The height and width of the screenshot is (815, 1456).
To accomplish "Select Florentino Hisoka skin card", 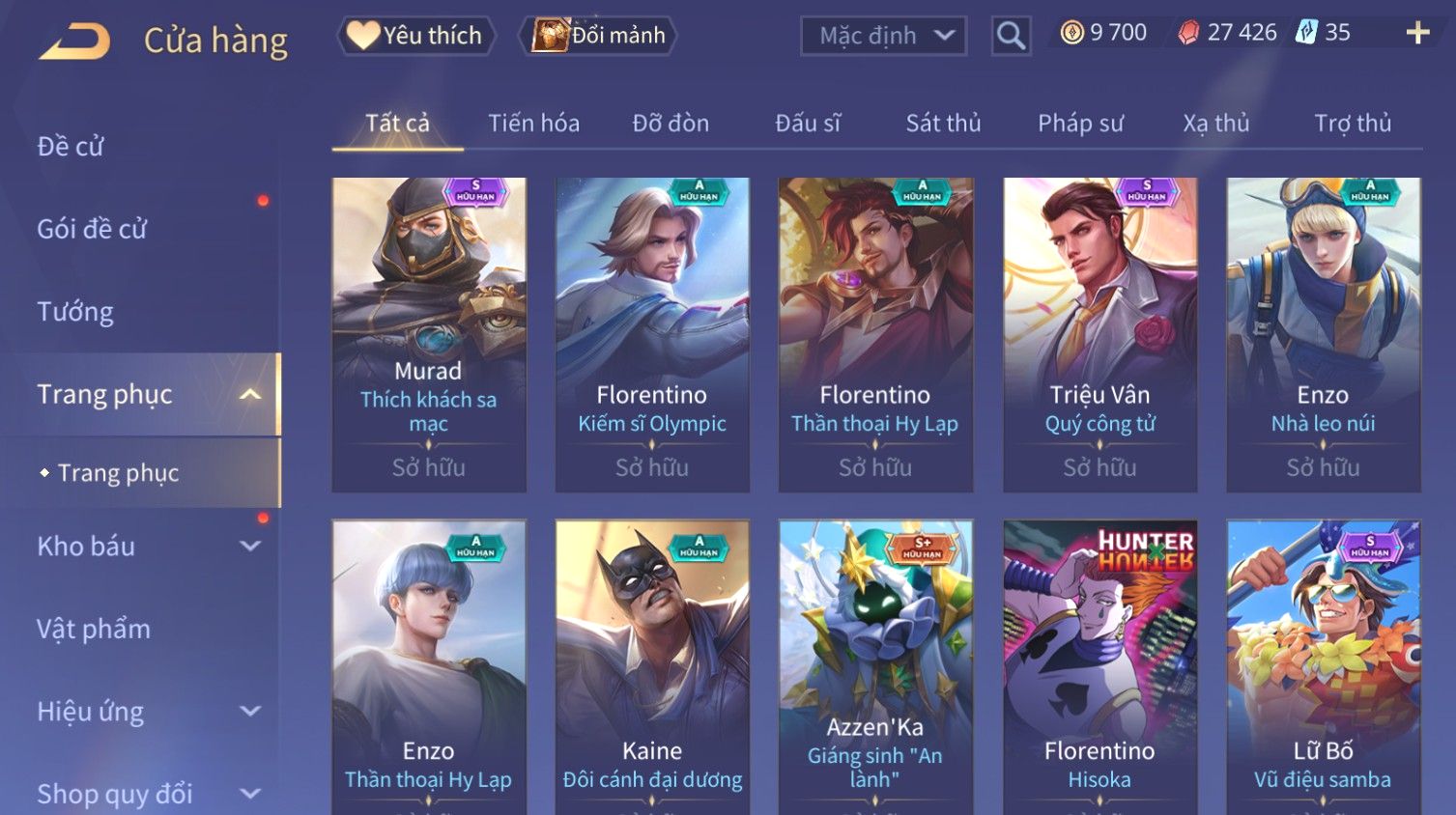I will coord(1099,667).
